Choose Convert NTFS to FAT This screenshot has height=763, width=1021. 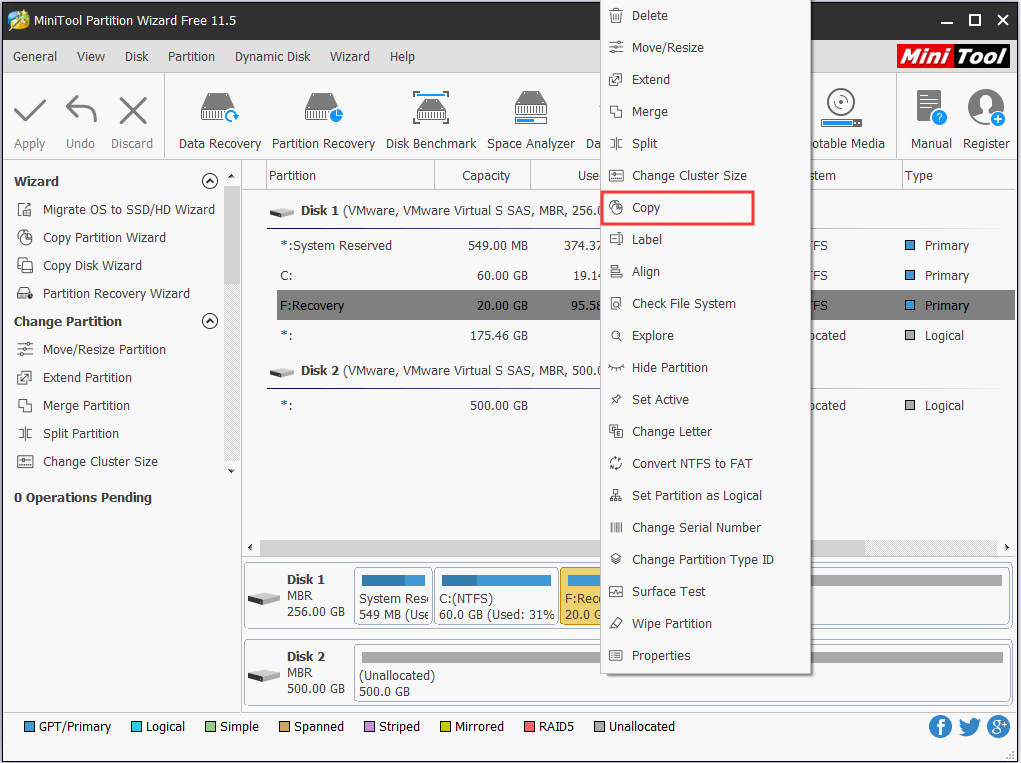pyautogui.click(x=705, y=464)
